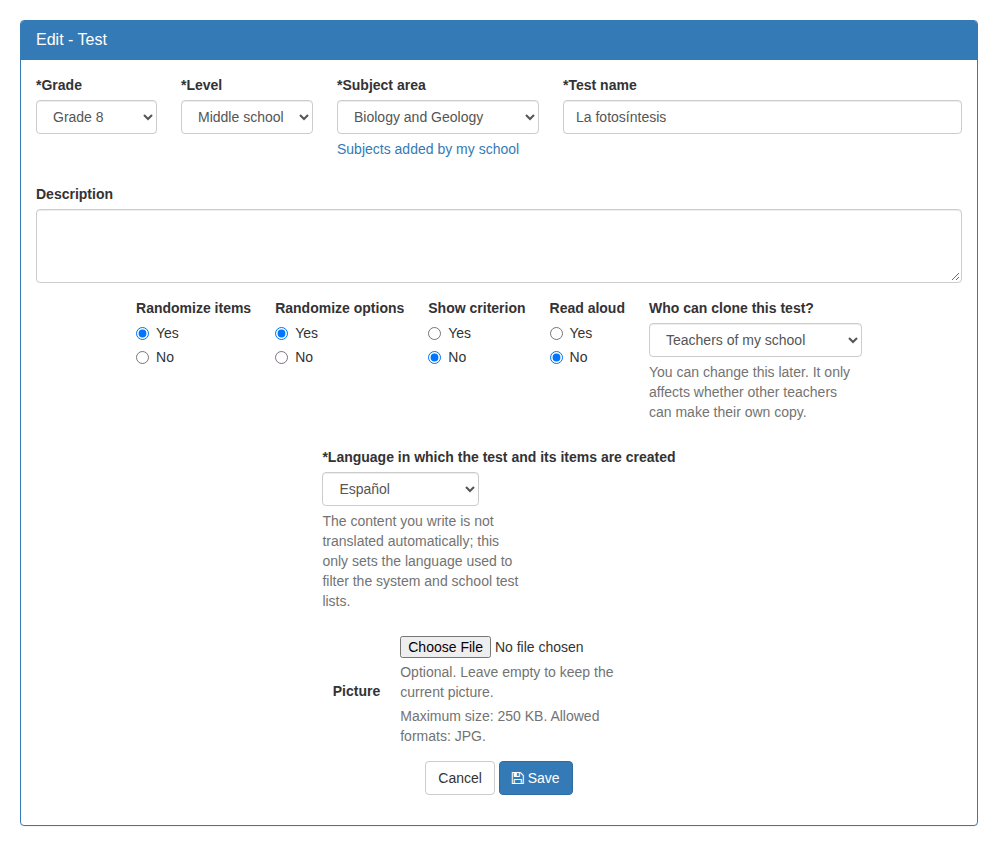Select No for Randomize items
The image size is (998, 847).
click(143, 358)
